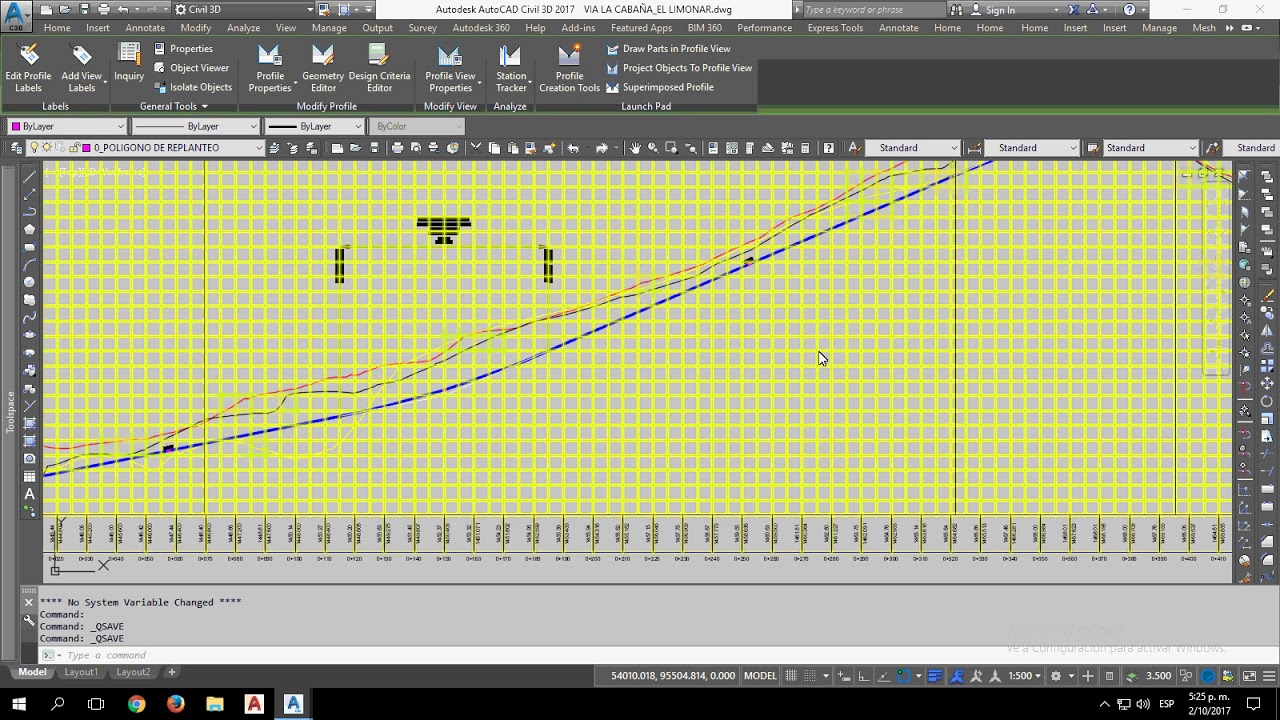1280x720 pixels.
Task: Open File Explorer from taskbar
Action: (215, 704)
